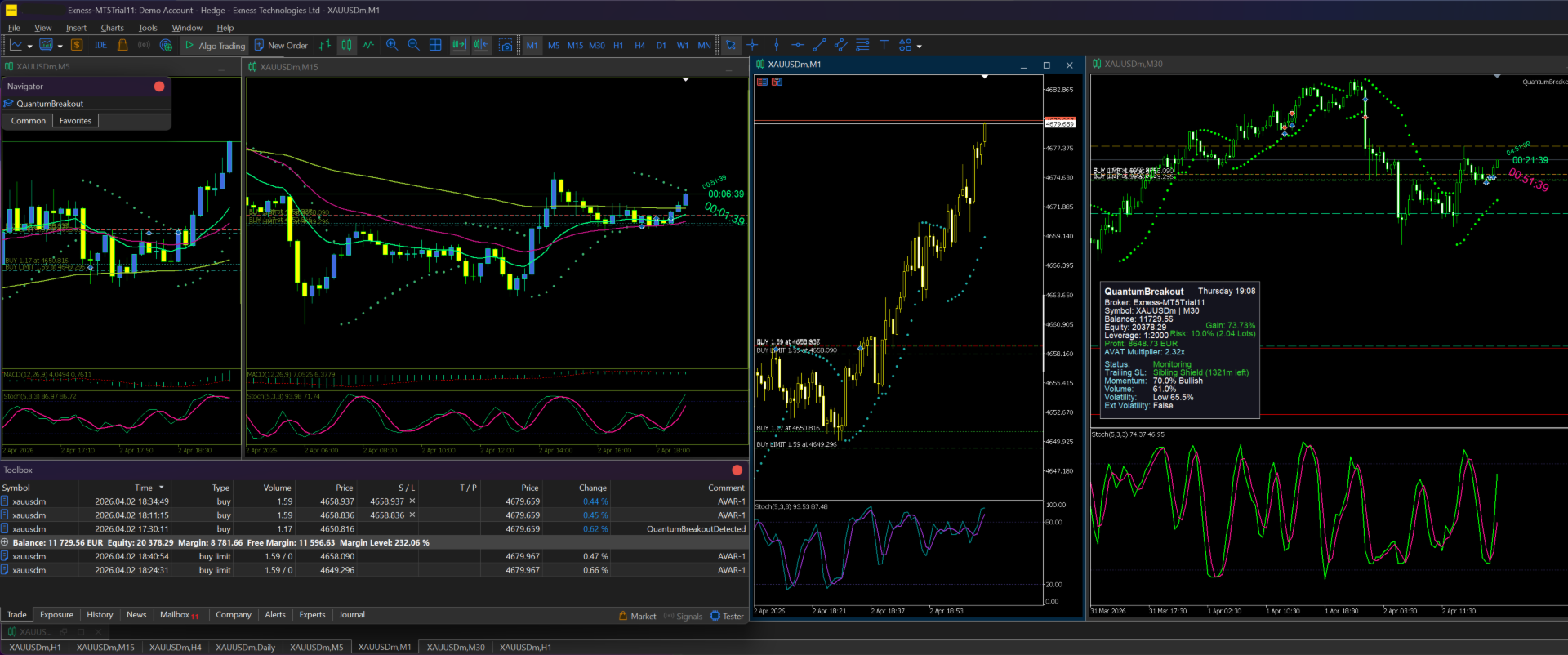Close the Toolbox panel with red dot
This screenshot has height=655, width=1568.
tap(737, 470)
